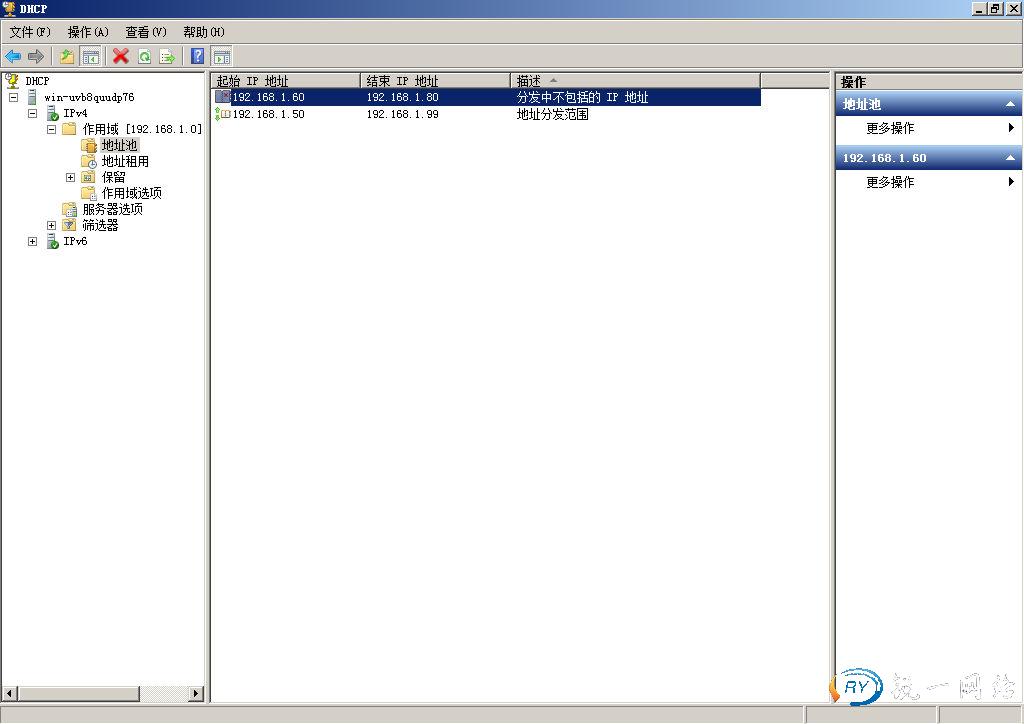Select 地址租用 in the tree
Image resolution: width=1024 pixels, height=724 pixels.
point(125,161)
